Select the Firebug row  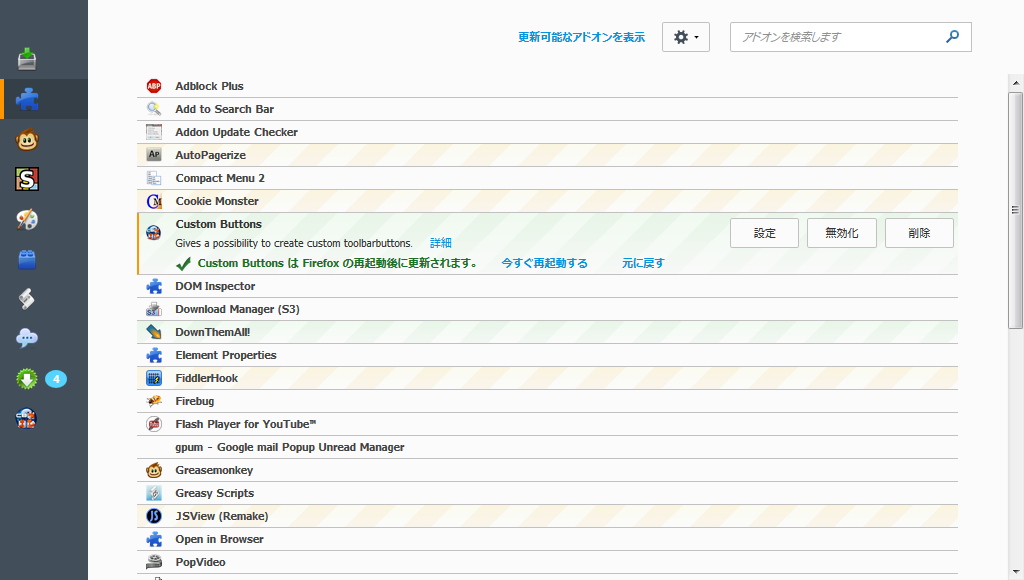(547, 401)
